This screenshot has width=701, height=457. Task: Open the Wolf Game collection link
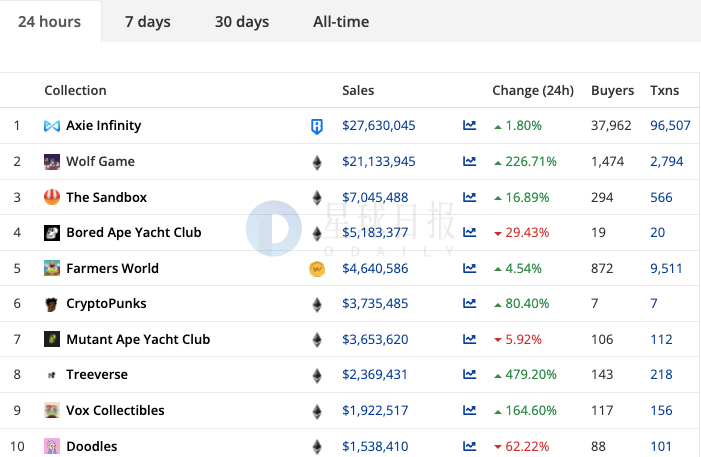pyautogui.click(x=101, y=161)
